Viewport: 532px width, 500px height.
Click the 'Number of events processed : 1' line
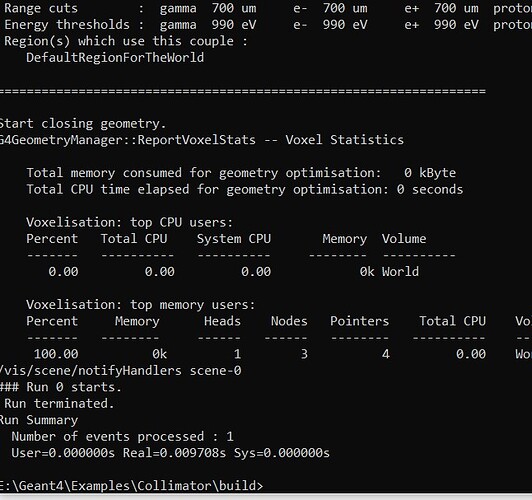click(122, 436)
